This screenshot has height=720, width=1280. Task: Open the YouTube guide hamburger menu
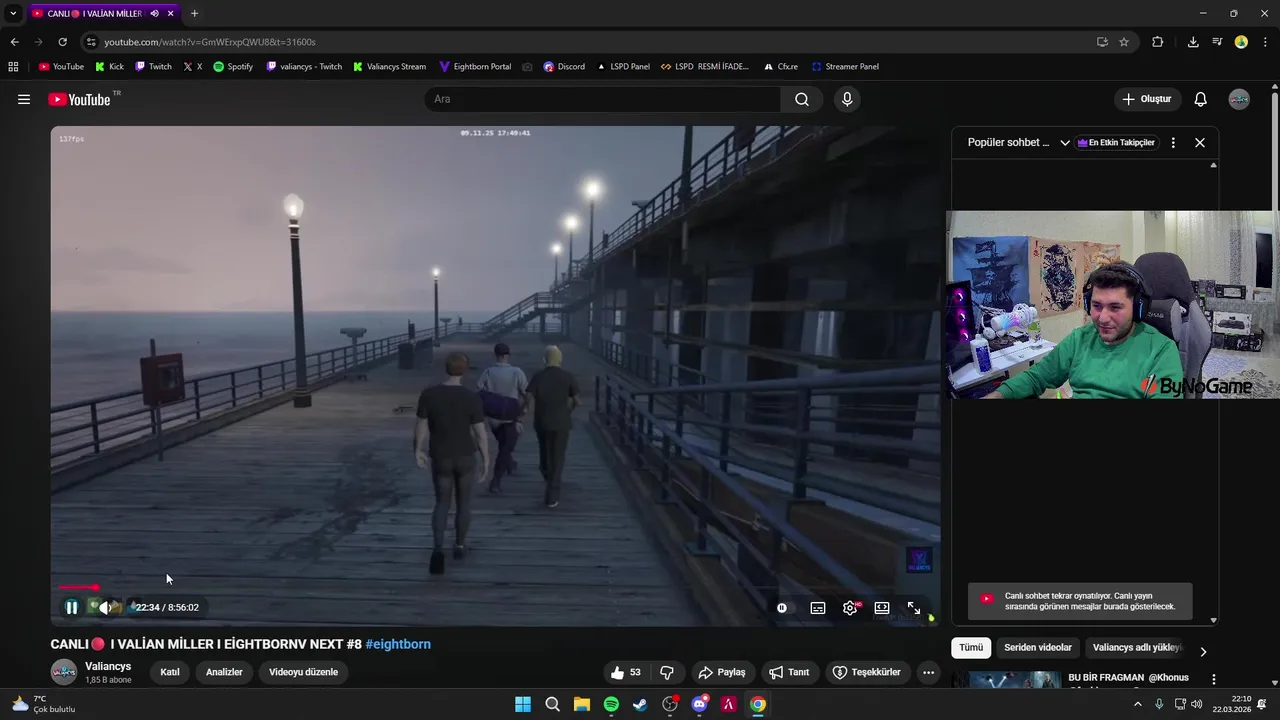pos(24,99)
